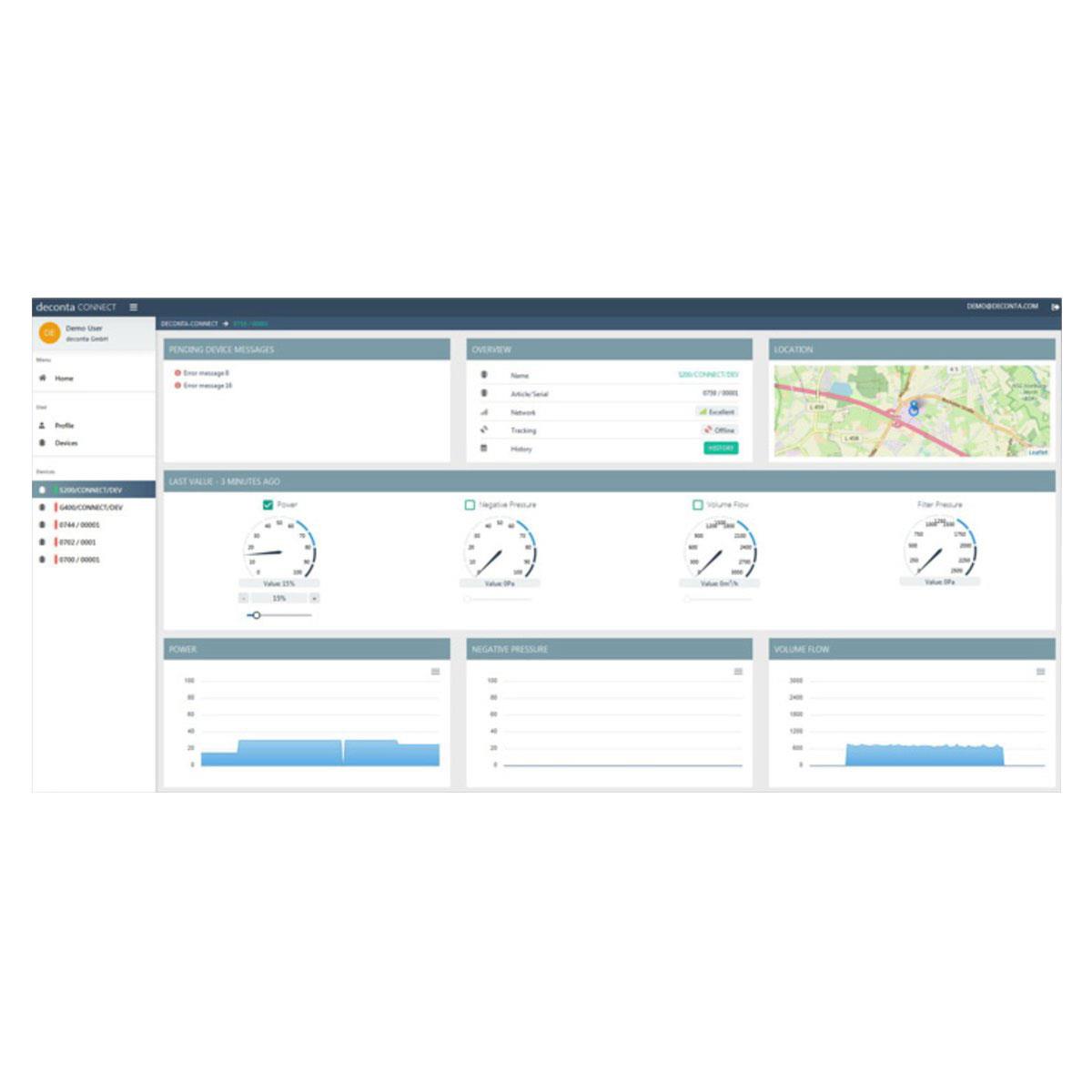
Task: Toggle the sidebar hamburger menu icon
Action: (x=134, y=308)
